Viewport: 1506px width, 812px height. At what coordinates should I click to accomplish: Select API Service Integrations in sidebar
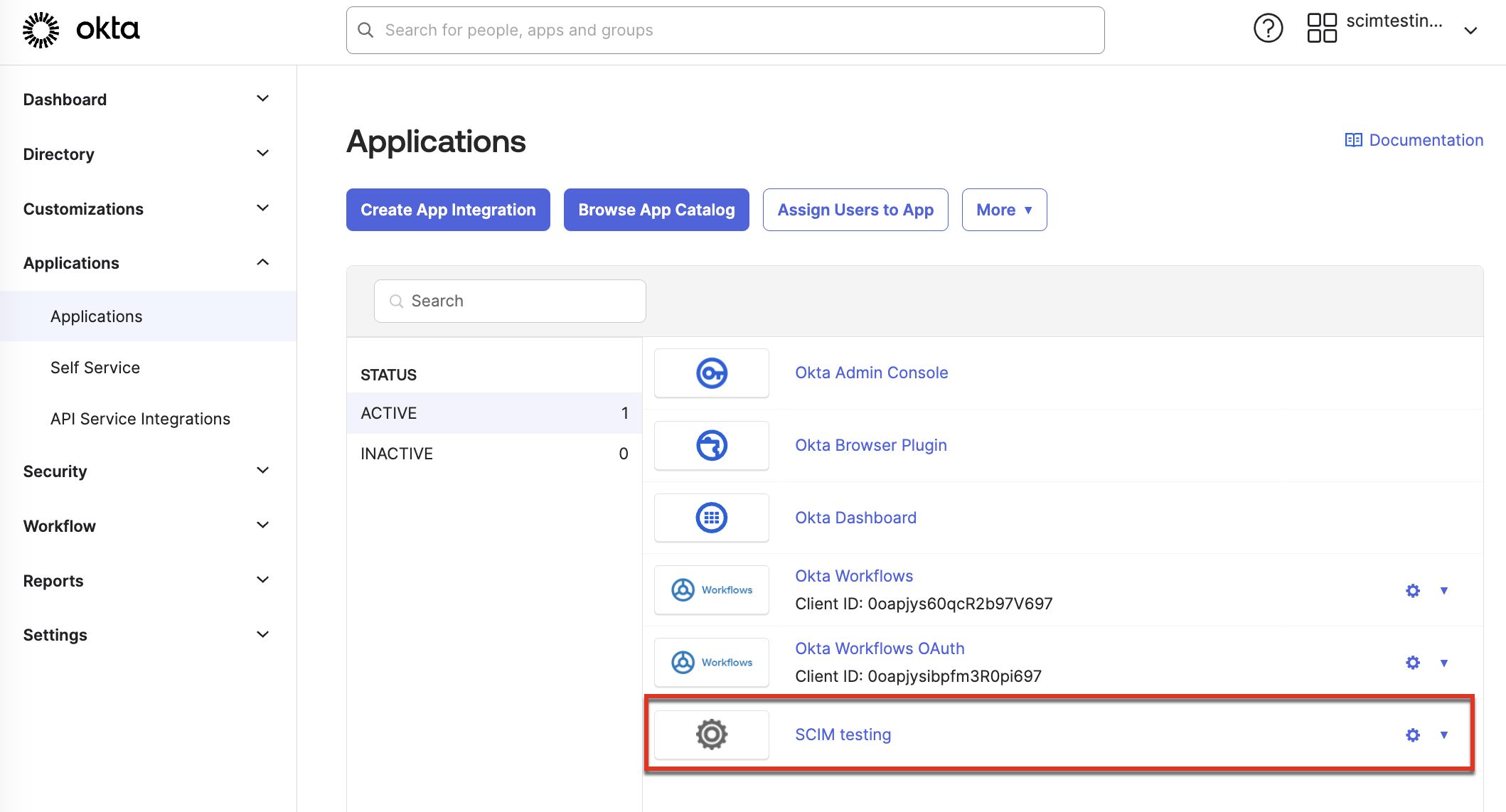(139, 418)
